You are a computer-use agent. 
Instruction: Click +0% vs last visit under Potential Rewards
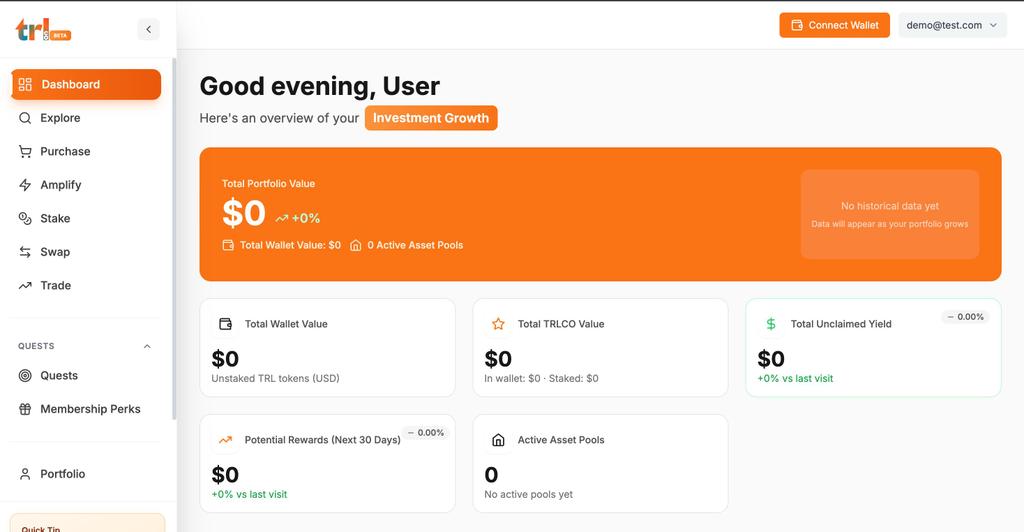[x=249, y=495]
